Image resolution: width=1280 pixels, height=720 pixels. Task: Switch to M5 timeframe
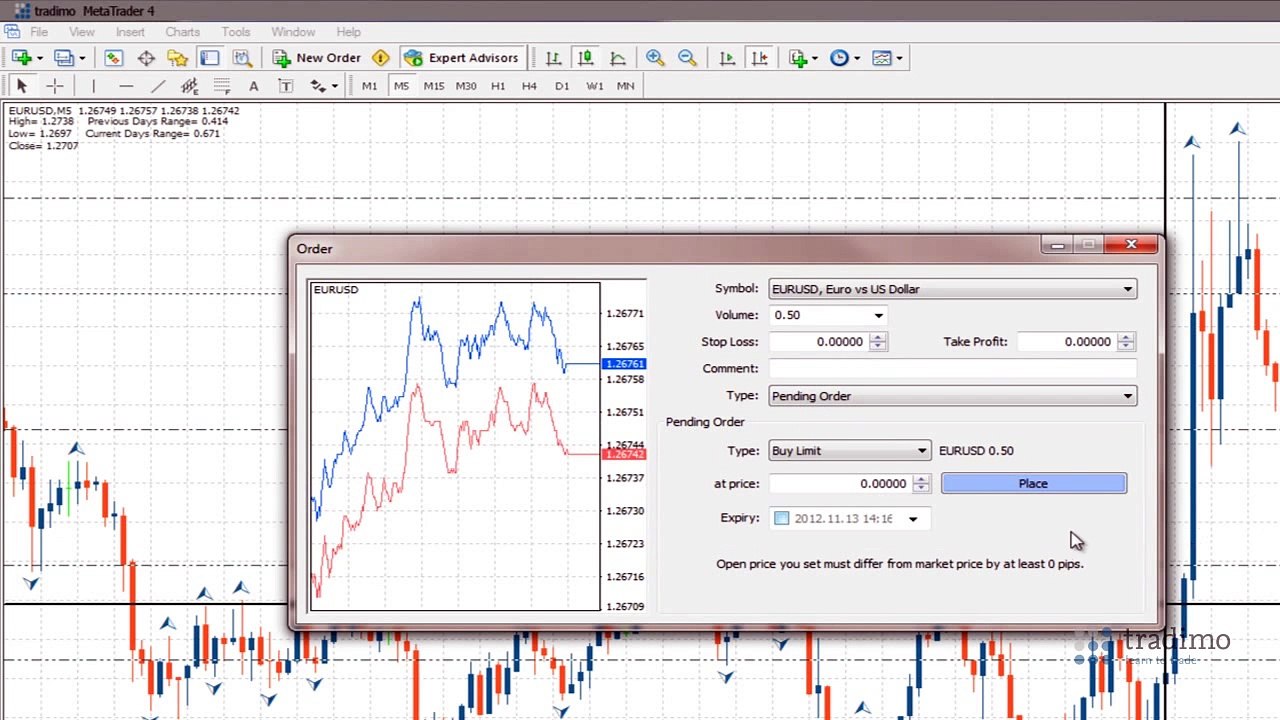pos(401,86)
